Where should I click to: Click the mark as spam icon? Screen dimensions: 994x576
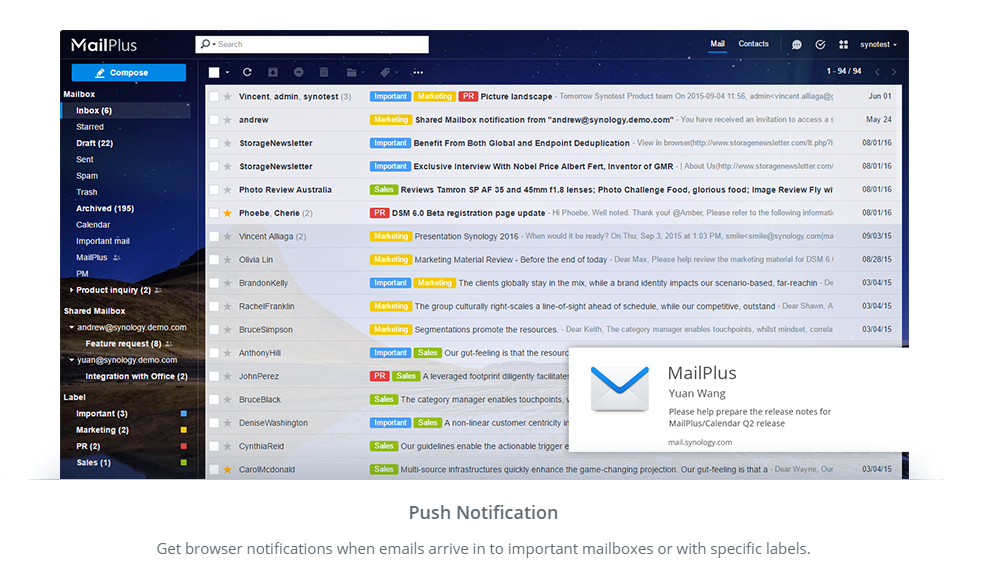[x=299, y=72]
